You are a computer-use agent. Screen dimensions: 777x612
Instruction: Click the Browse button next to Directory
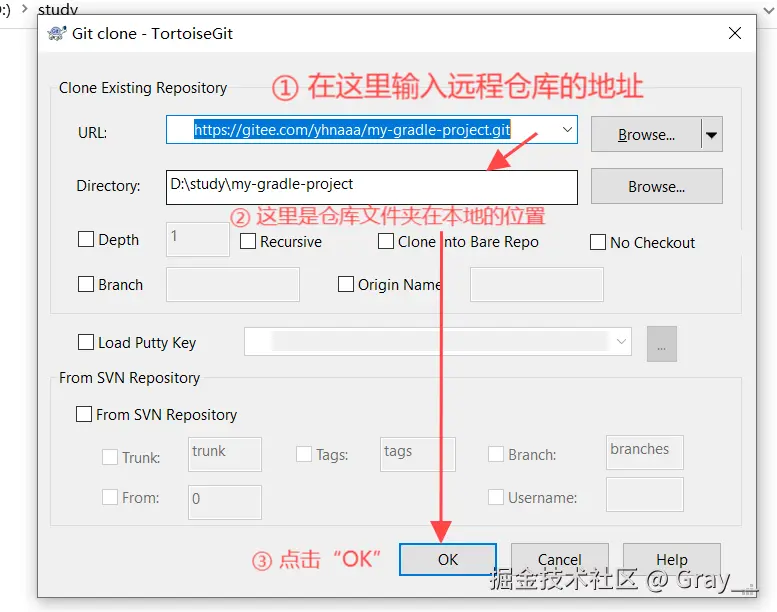click(657, 186)
